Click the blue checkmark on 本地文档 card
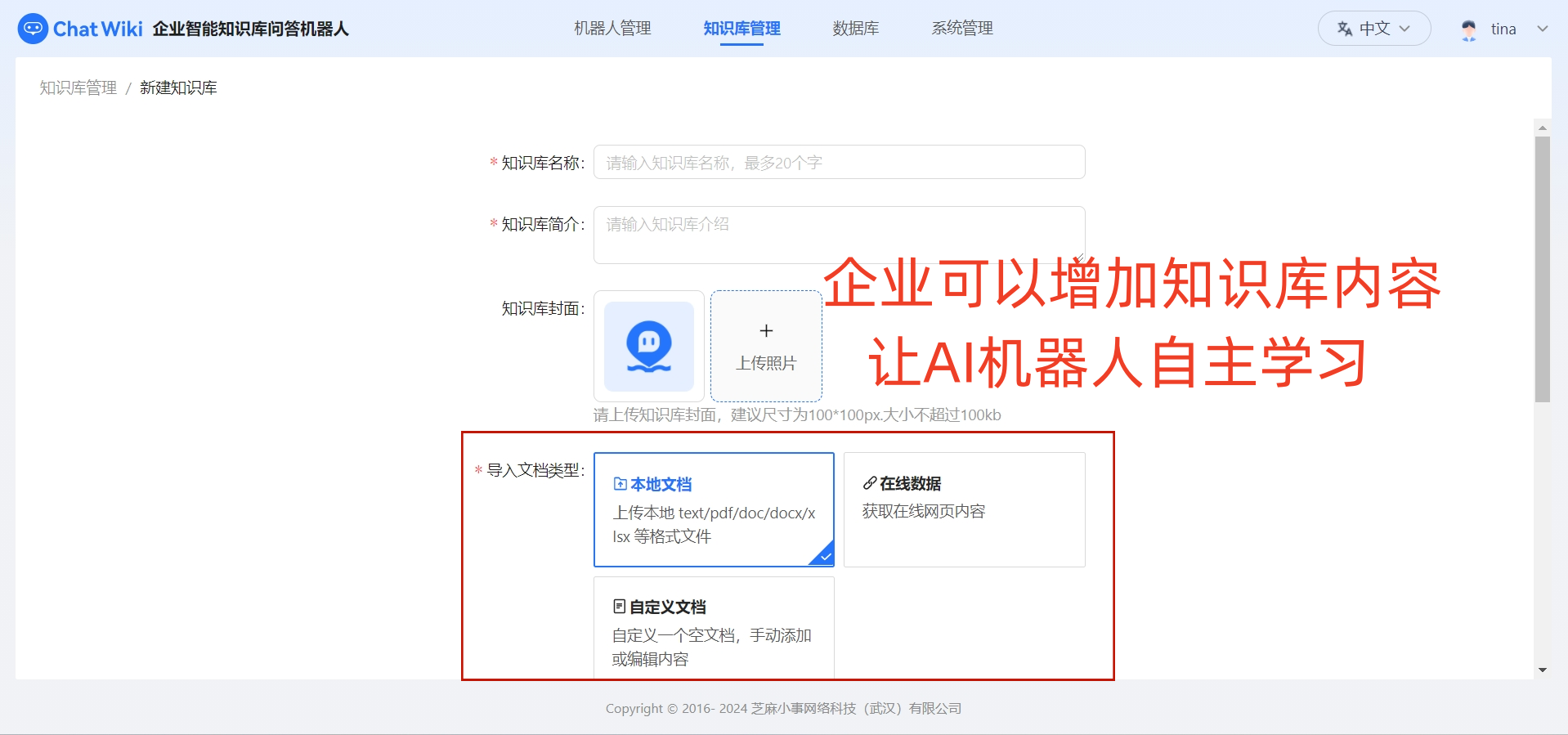The height and width of the screenshot is (735, 1568). 825,556
